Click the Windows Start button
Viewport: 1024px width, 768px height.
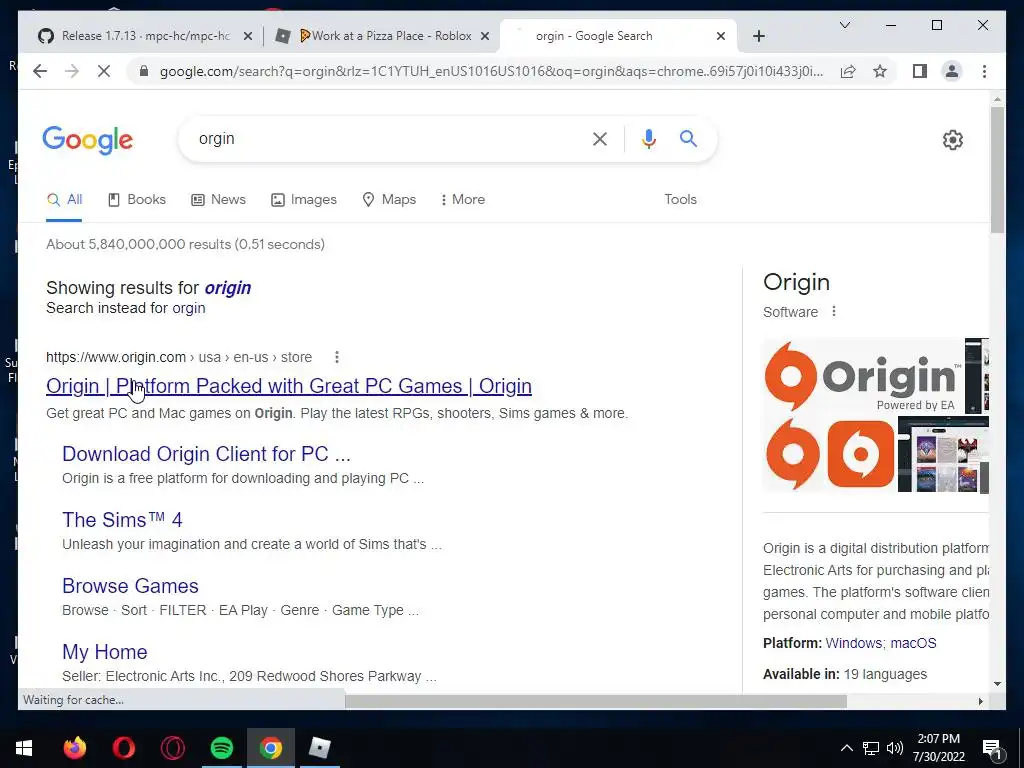coord(24,748)
